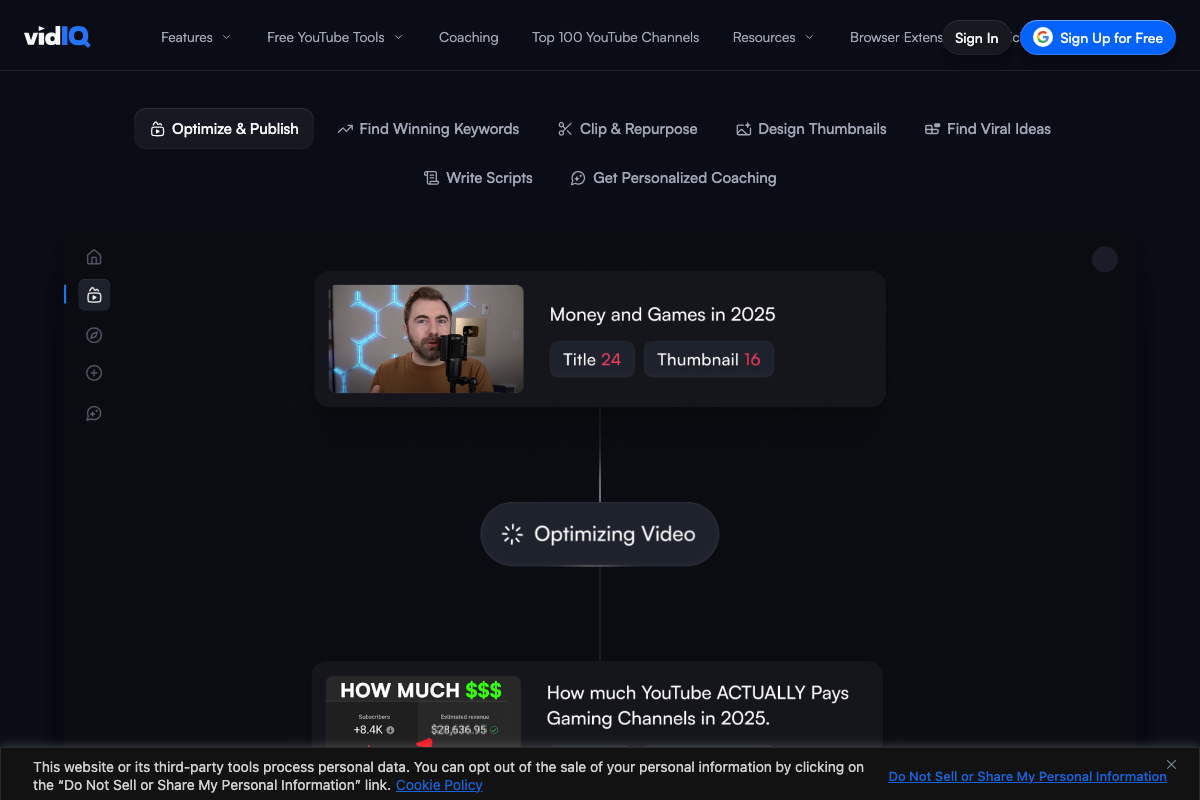Open the home icon in sidebar
This screenshot has height=800, width=1200.
[94, 257]
